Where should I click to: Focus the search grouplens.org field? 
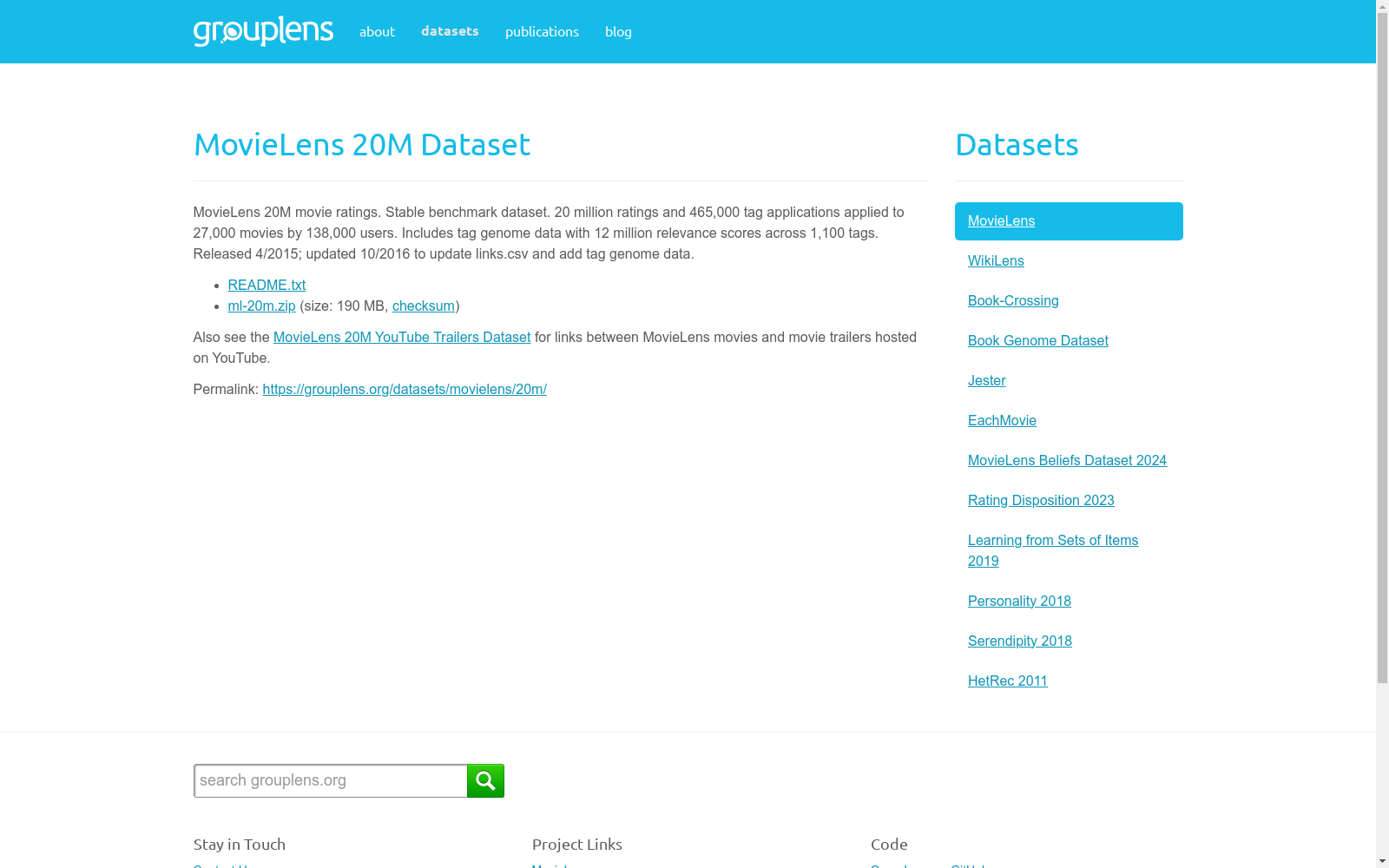pos(331,780)
